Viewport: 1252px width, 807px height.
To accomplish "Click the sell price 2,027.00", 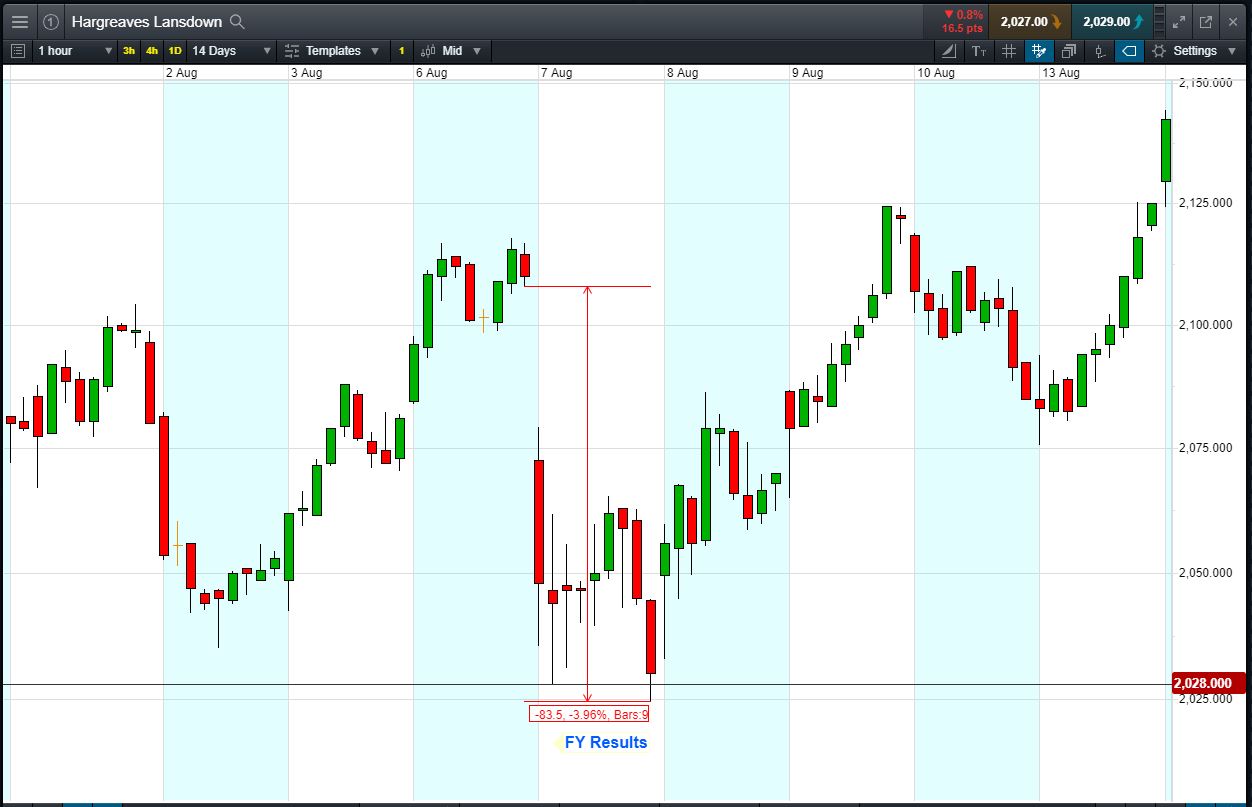I will pyautogui.click(x=1030, y=21).
